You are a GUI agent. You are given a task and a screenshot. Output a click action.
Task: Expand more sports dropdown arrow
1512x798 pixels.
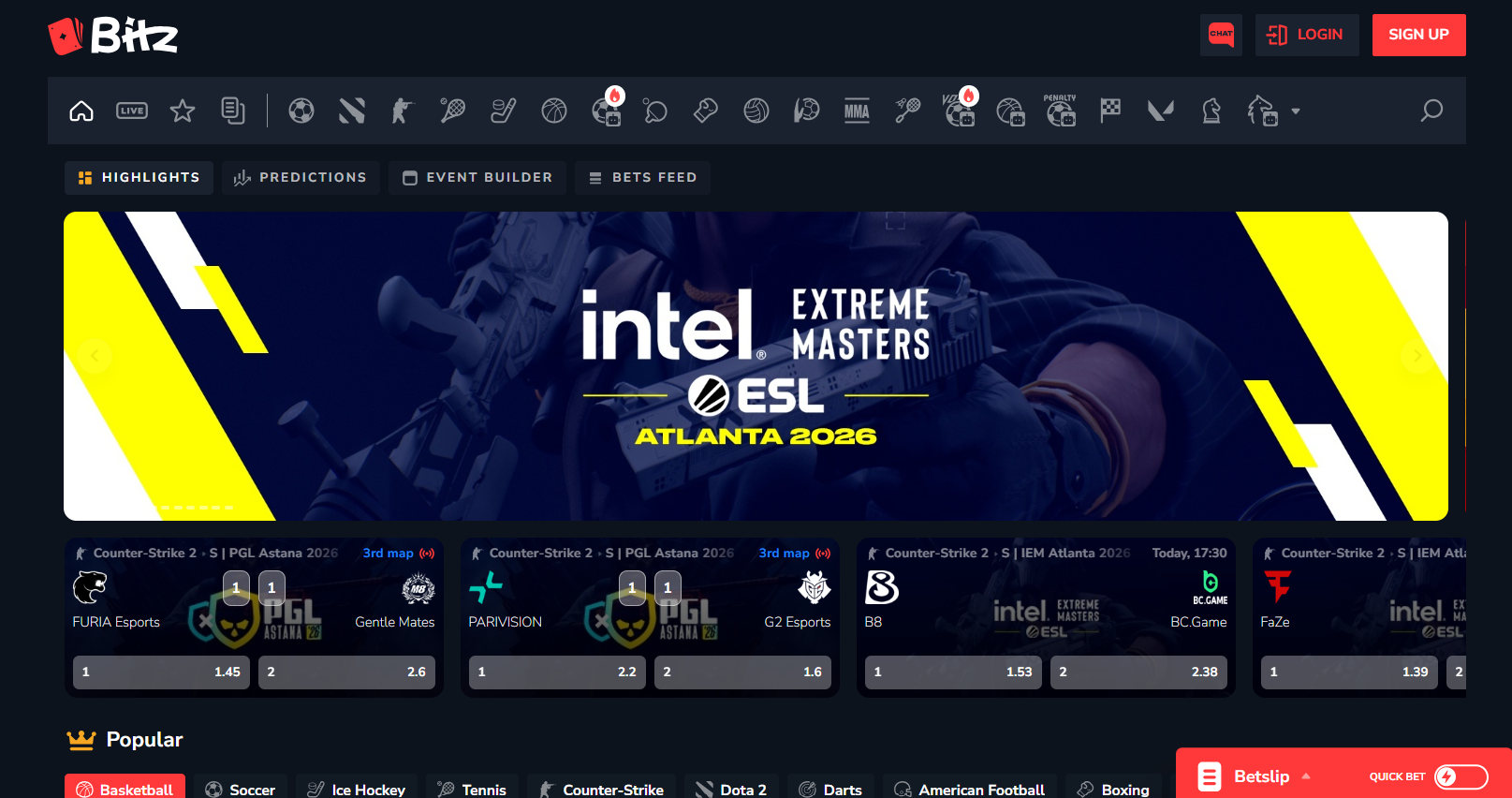tap(1296, 111)
